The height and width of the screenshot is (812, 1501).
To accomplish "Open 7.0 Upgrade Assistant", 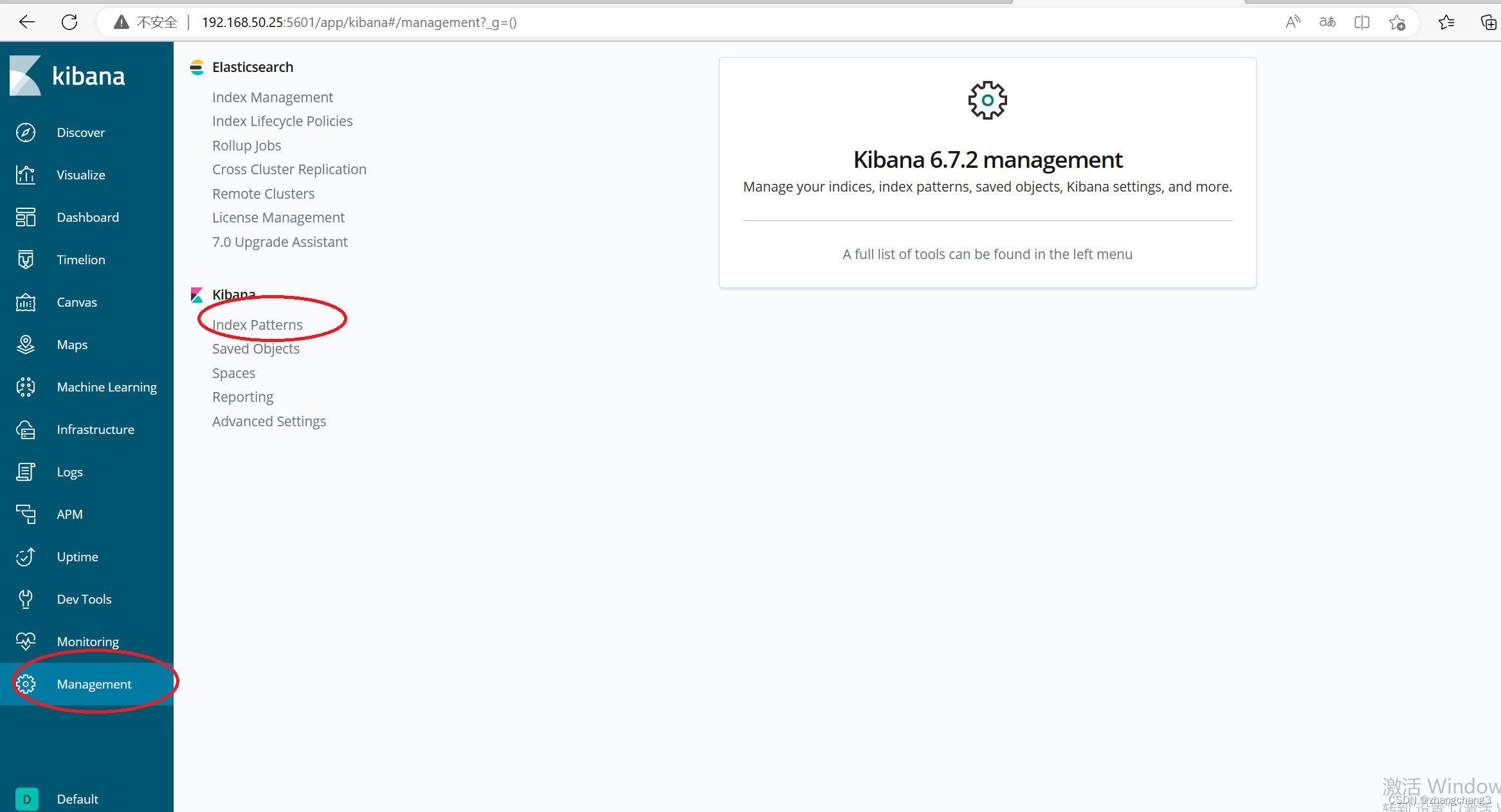I will (x=280, y=242).
